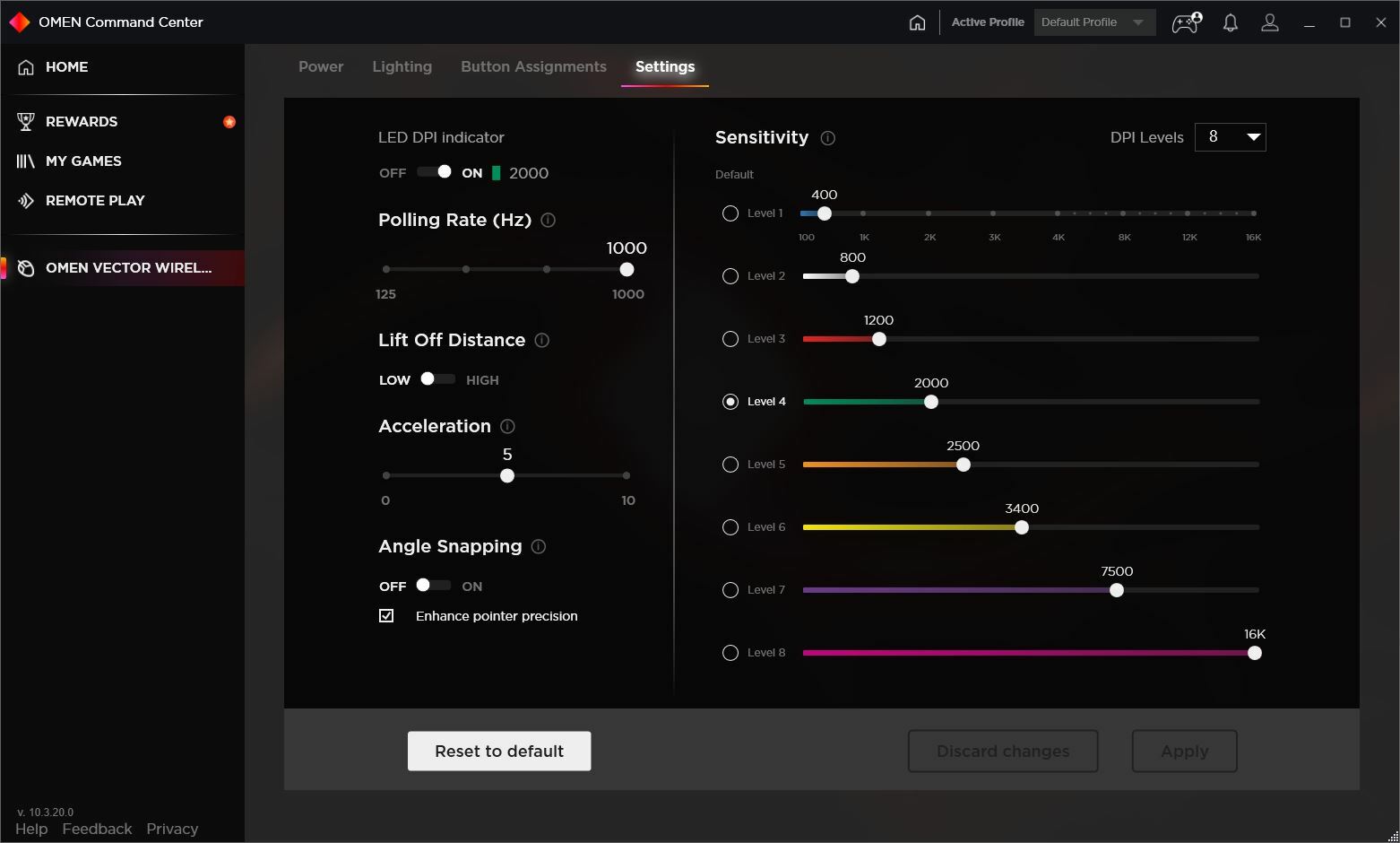Uncheck Enhance pointer precision
This screenshot has height=843, width=1400.
[x=386, y=615]
